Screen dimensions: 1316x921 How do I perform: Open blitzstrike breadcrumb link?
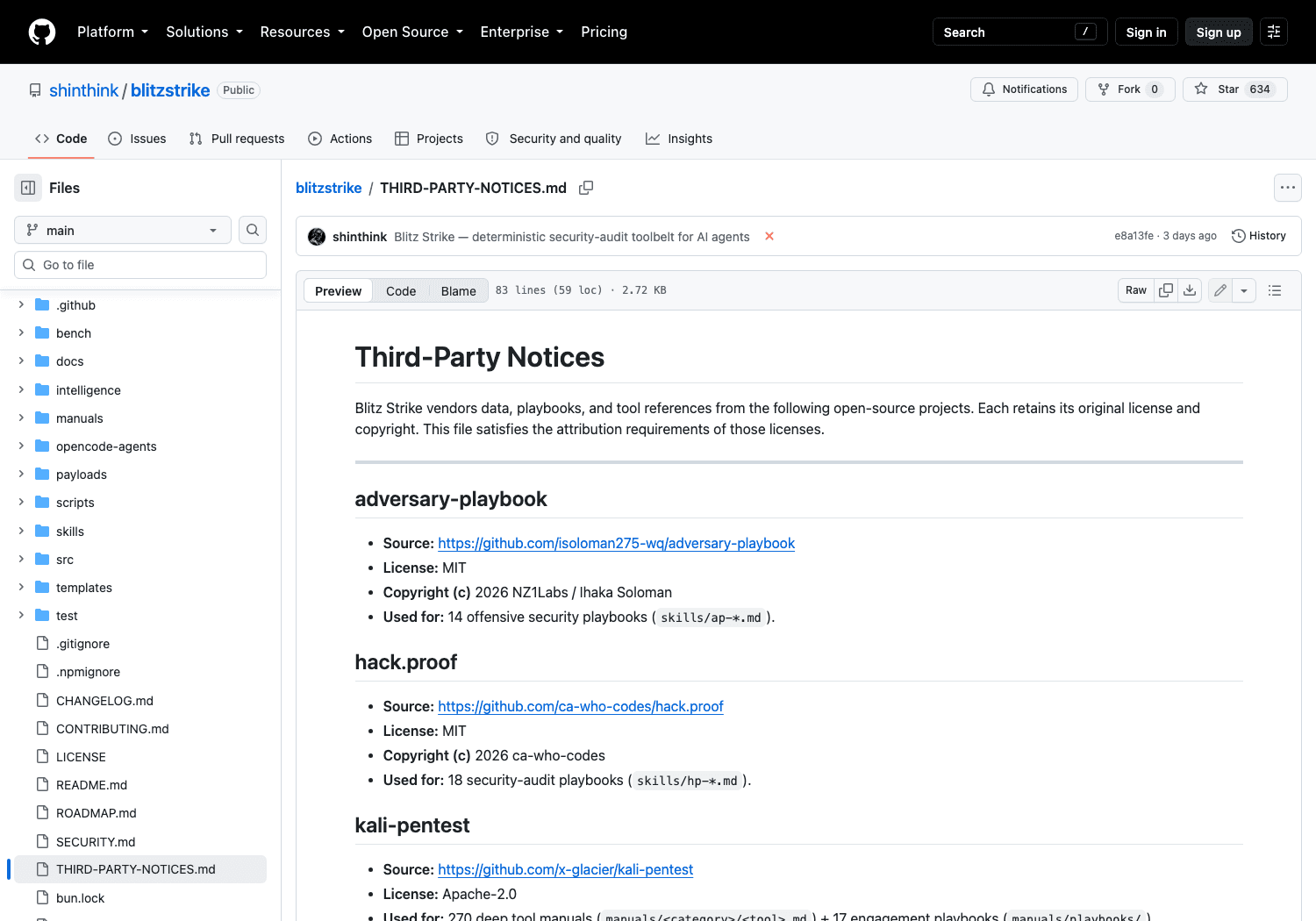328,188
